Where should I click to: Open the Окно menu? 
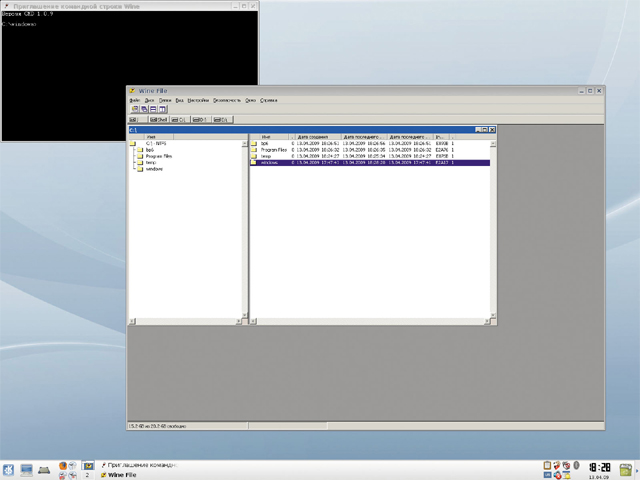[x=250, y=100]
